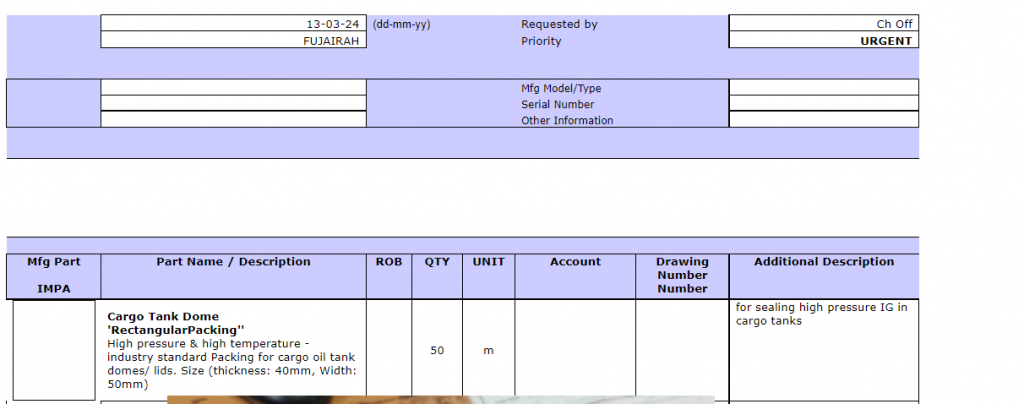Click the Part Name / Description column header
1024x404 pixels.
(233, 262)
